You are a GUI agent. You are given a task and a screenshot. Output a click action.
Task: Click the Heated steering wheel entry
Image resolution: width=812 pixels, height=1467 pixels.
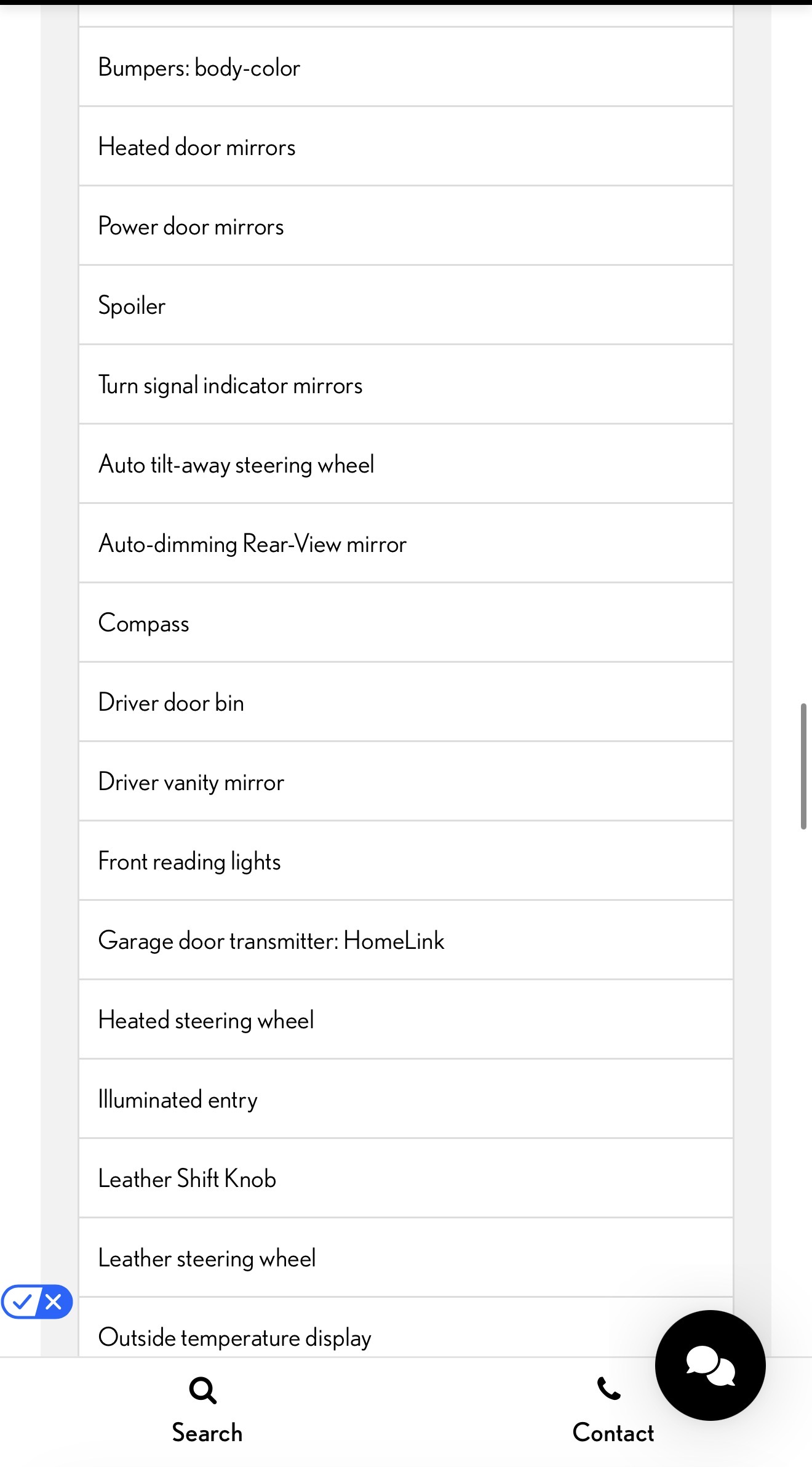tap(406, 1020)
